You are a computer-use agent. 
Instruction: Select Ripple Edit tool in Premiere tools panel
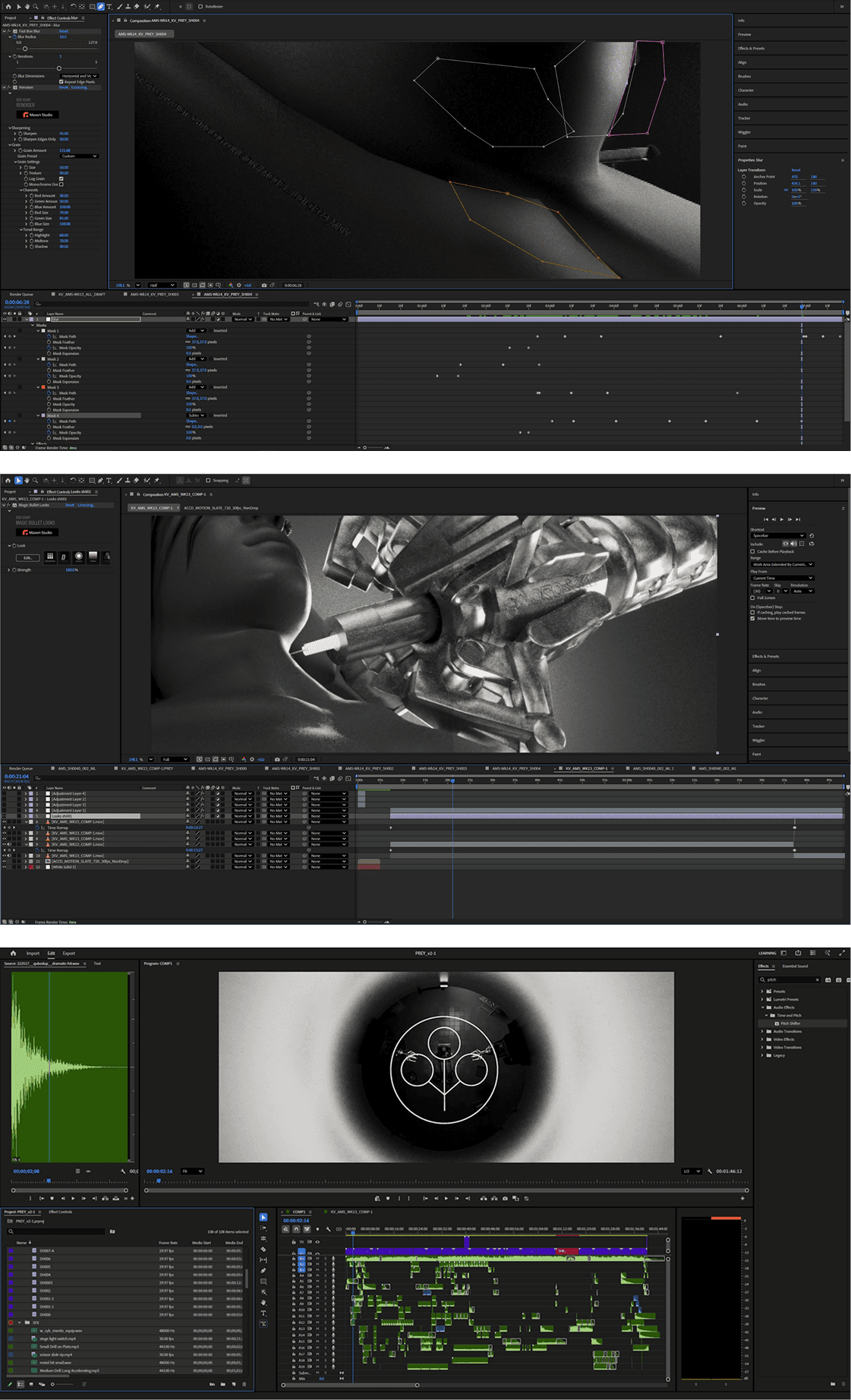tap(263, 1238)
